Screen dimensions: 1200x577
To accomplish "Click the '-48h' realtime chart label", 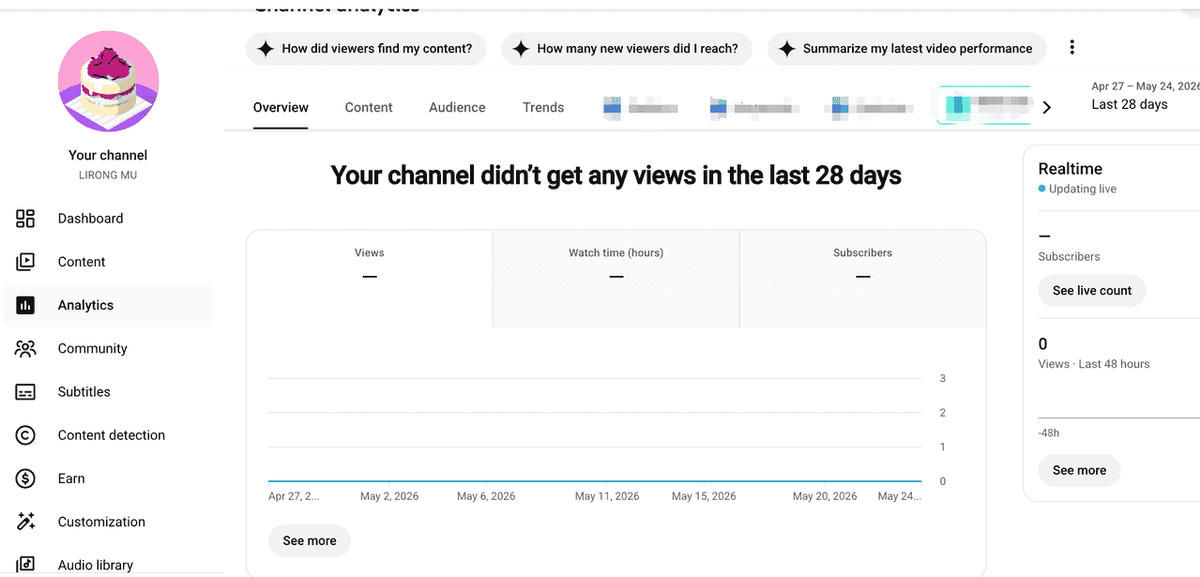I will coord(1049,433).
